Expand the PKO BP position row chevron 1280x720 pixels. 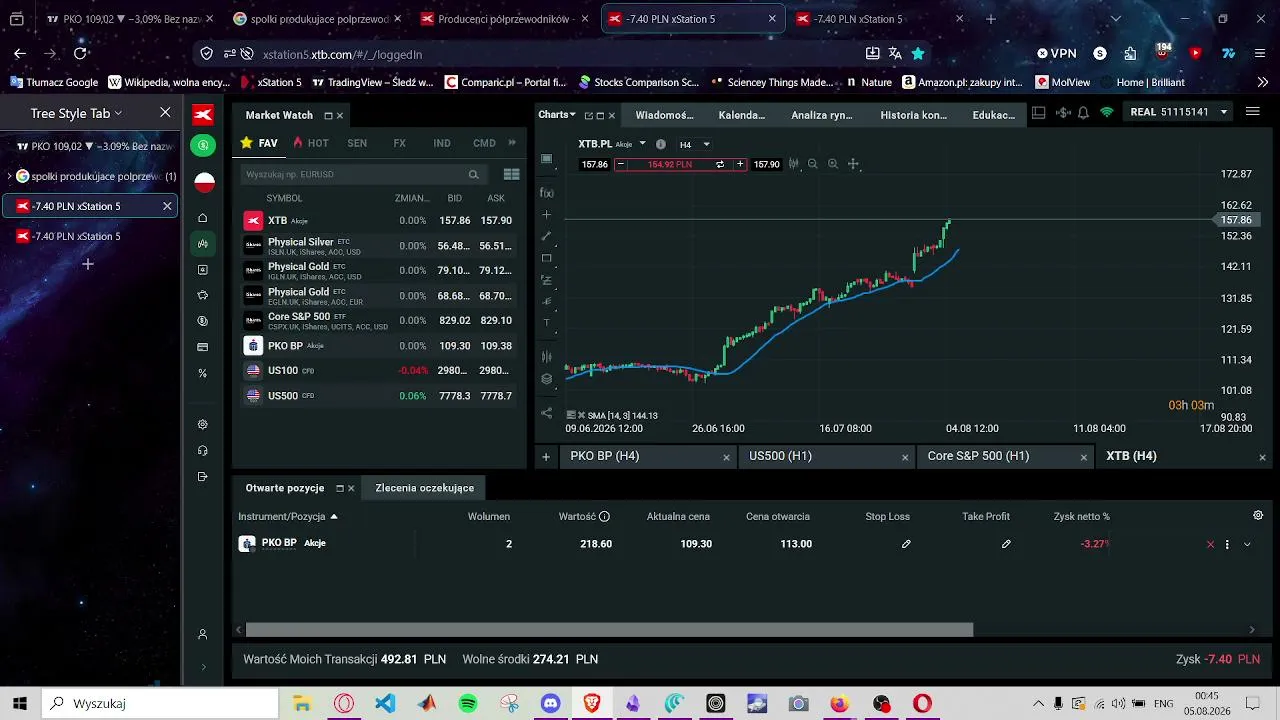[1247, 544]
